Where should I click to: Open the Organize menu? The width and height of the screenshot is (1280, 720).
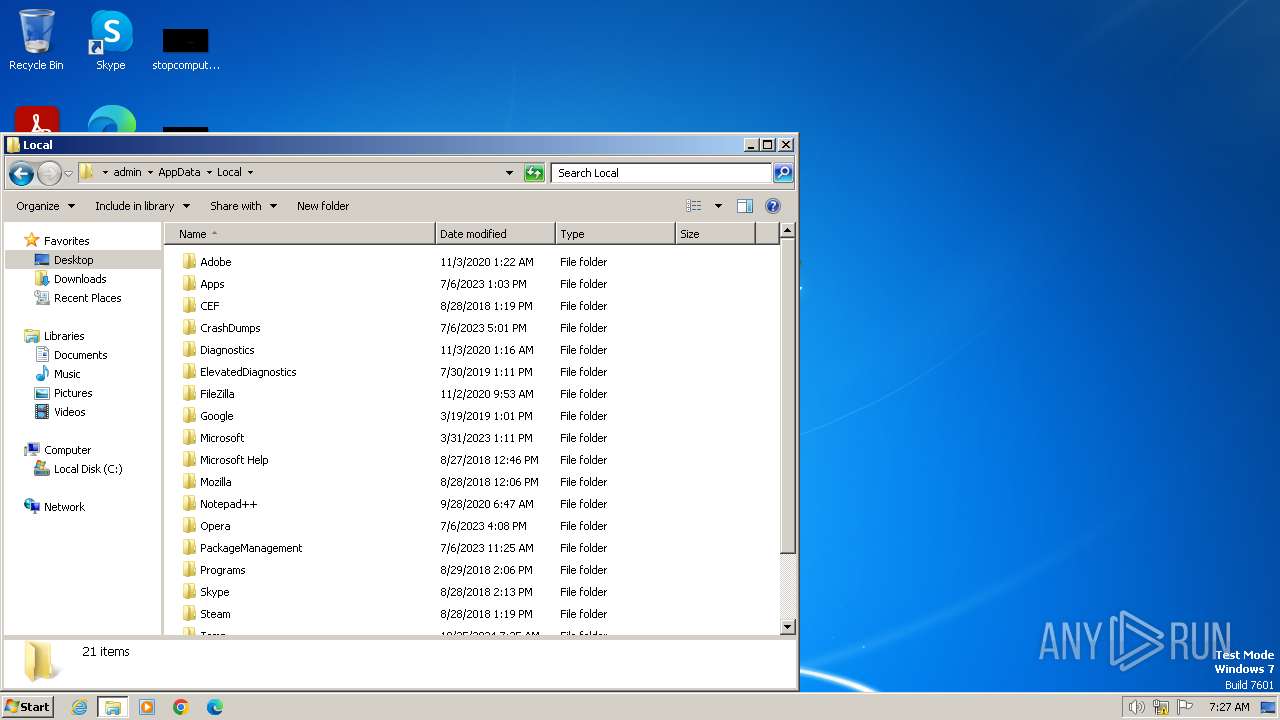tap(45, 206)
